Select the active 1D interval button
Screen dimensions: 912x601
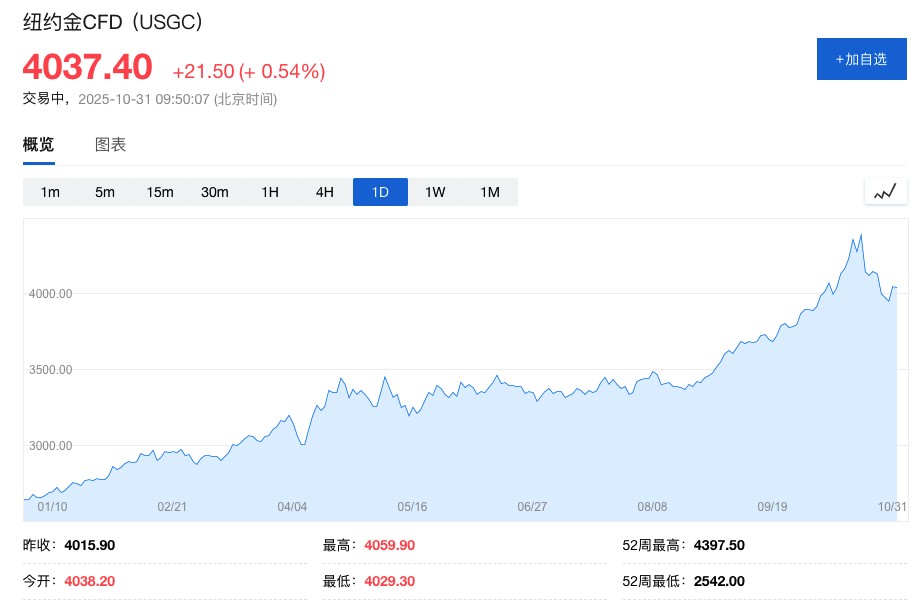380,192
